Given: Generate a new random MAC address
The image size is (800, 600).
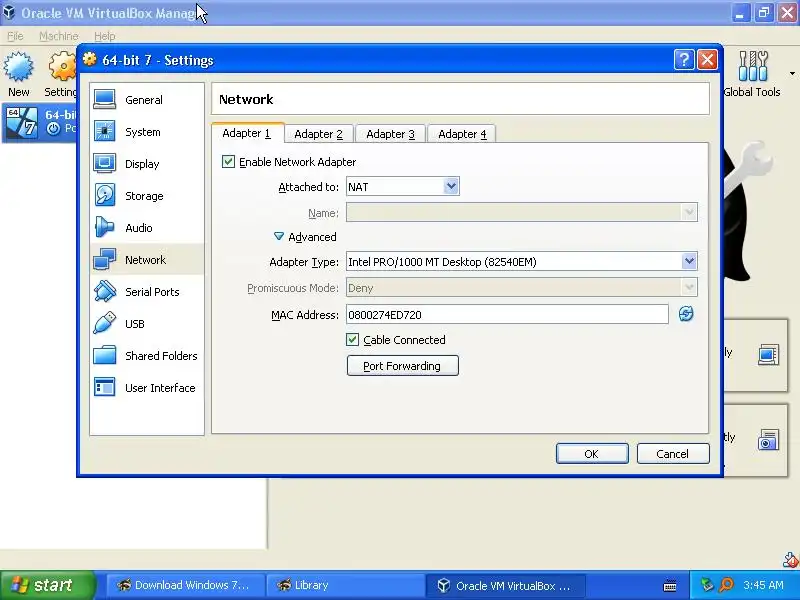Looking at the screenshot, I should click(x=686, y=314).
